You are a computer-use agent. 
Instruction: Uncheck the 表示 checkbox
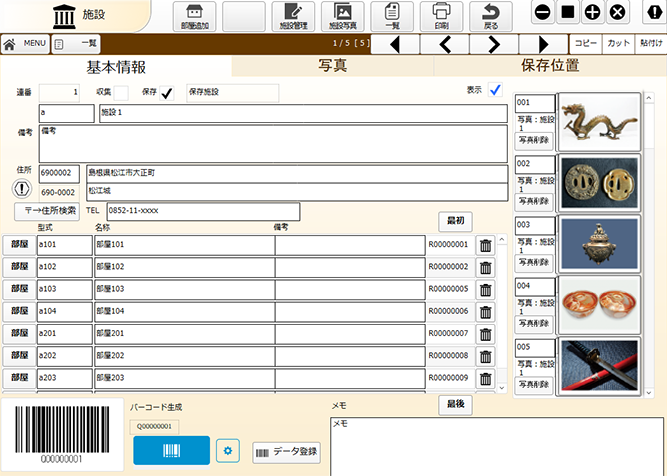pos(494,90)
